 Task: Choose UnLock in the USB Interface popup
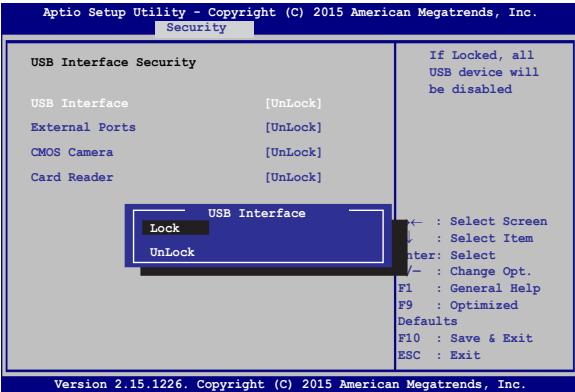(x=172, y=252)
